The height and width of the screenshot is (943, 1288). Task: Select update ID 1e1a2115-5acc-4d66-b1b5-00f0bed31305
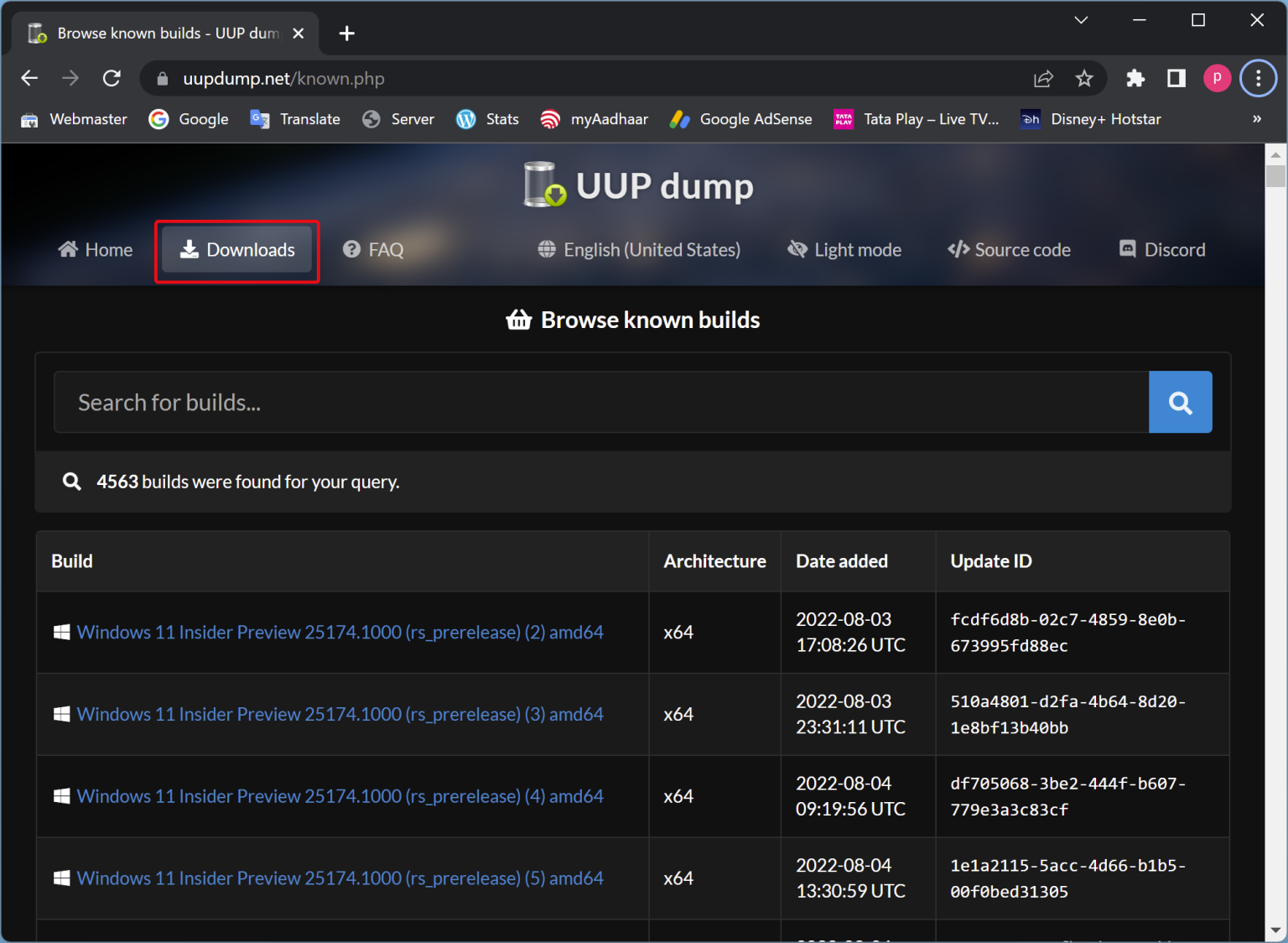tap(1067, 878)
